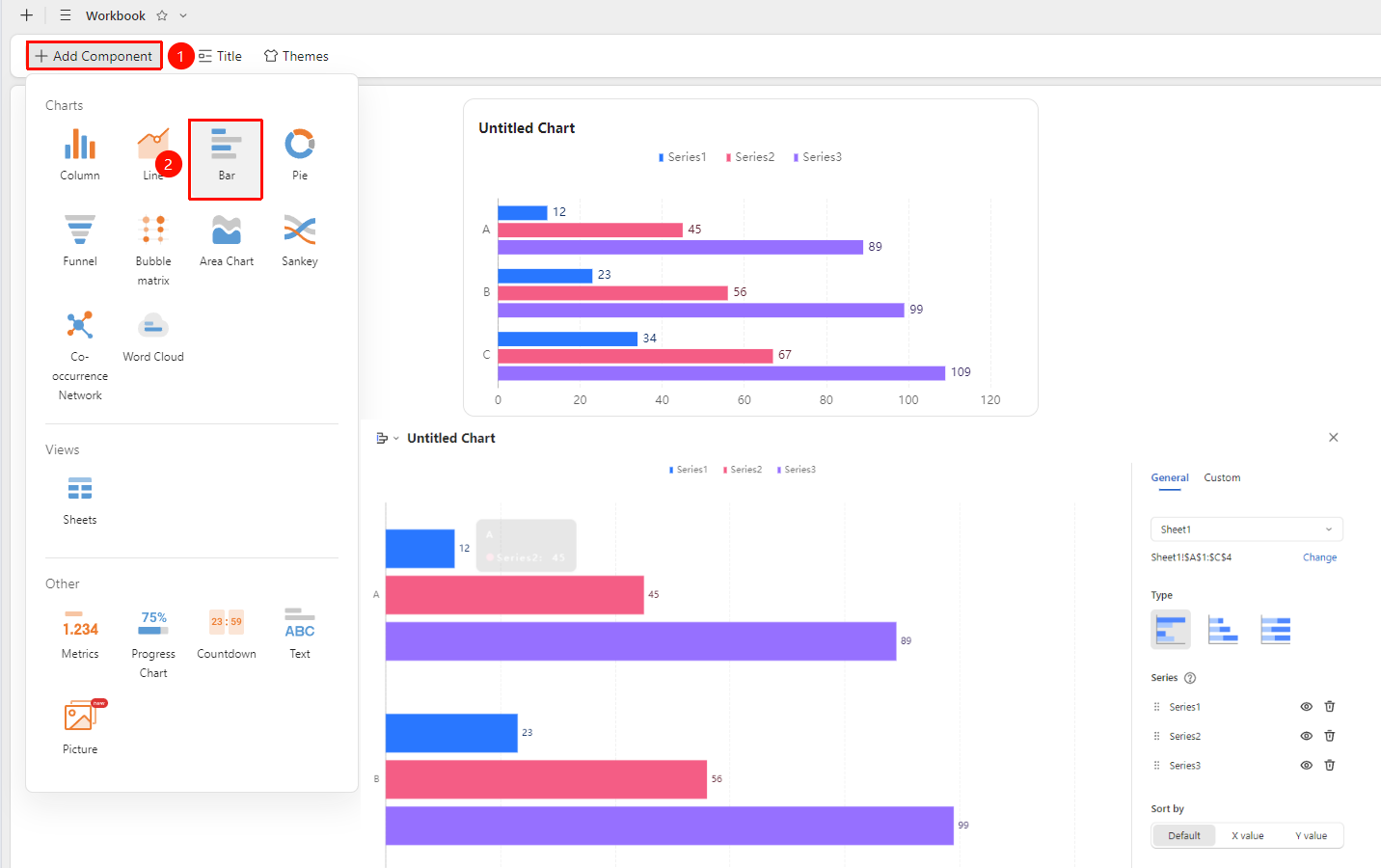The image size is (1381, 868).
Task: Pick the Bubble matrix chart
Action: pos(153,250)
